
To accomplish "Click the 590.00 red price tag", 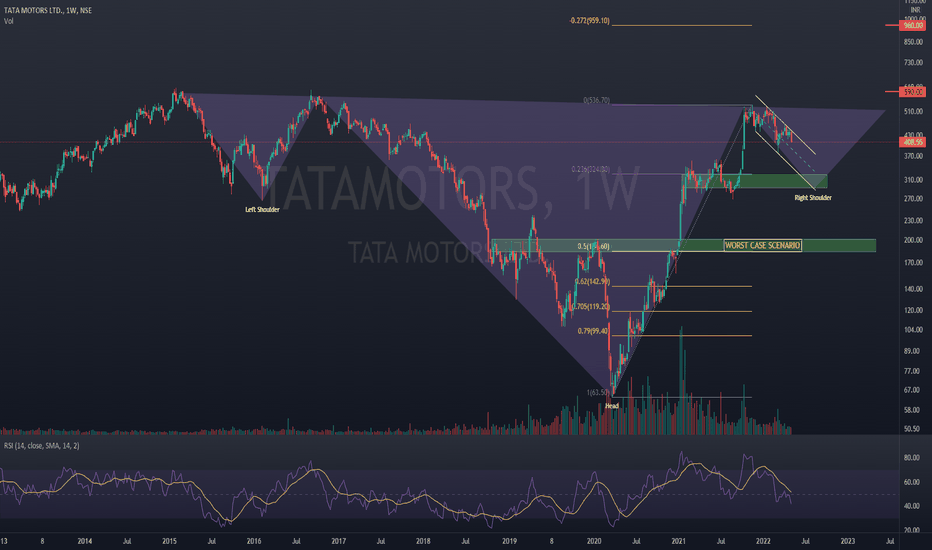I will coord(913,92).
